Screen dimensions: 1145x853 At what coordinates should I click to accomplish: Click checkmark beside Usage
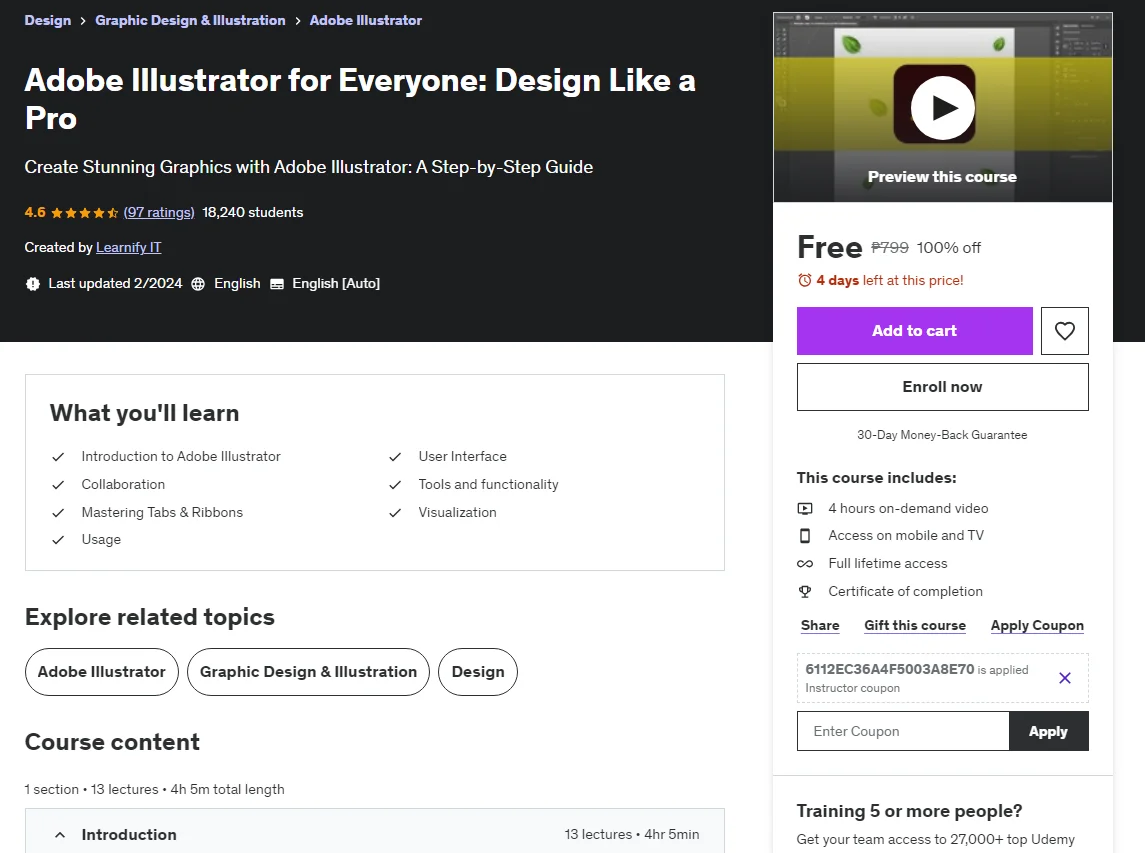point(58,540)
